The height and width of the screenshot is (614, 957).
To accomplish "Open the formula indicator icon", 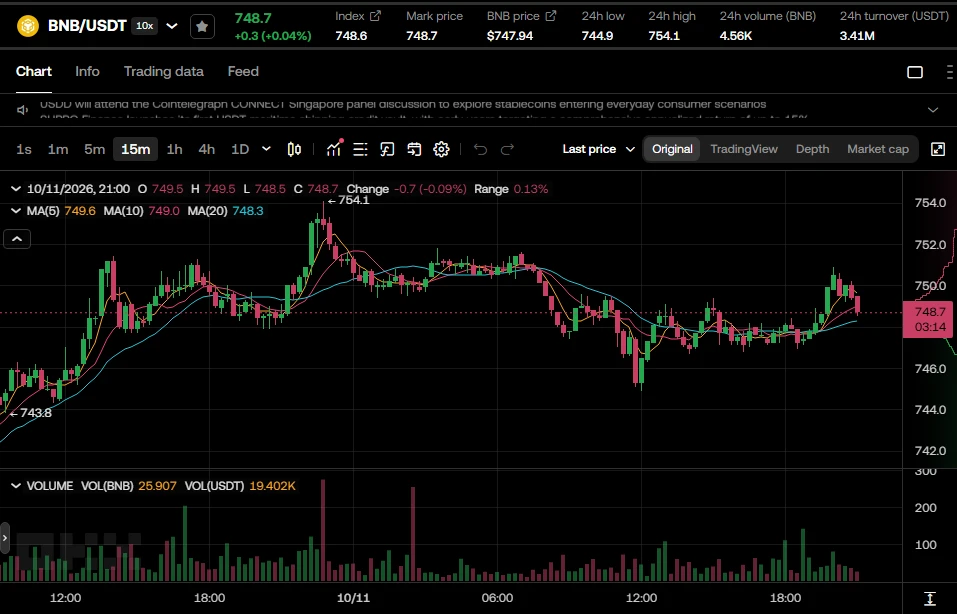I will pyautogui.click(x=387, y=149).
